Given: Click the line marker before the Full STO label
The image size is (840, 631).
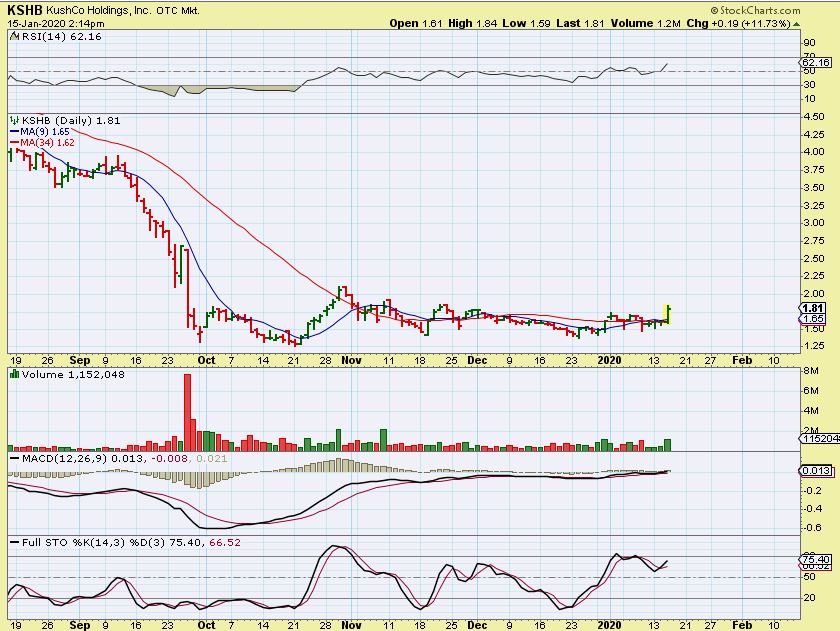Looking at the screenshot, I should tap(15, 543).
